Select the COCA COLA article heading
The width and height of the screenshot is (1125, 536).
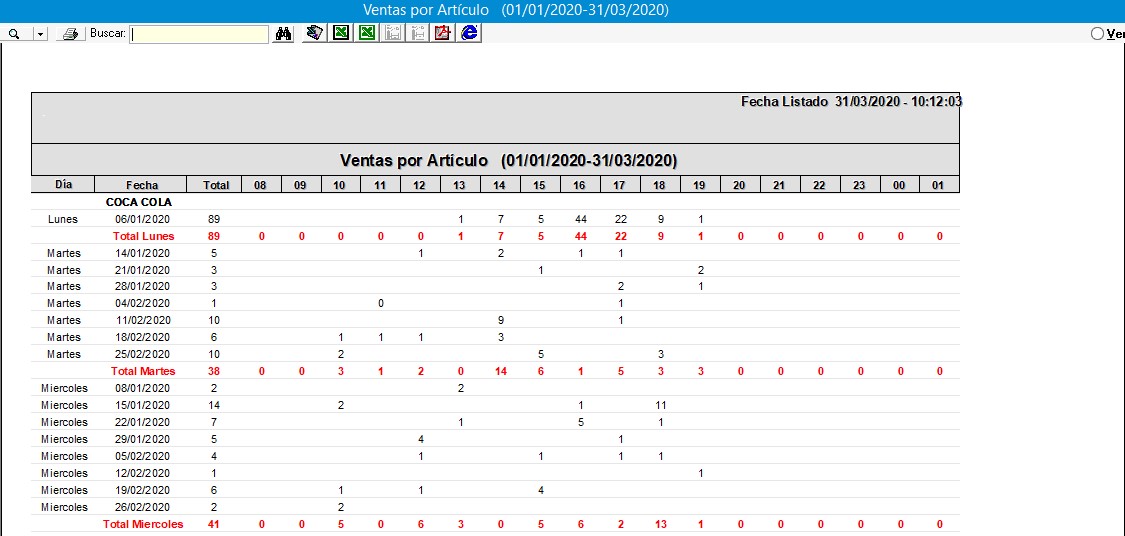pyautogui.click(x=138, y=202)
